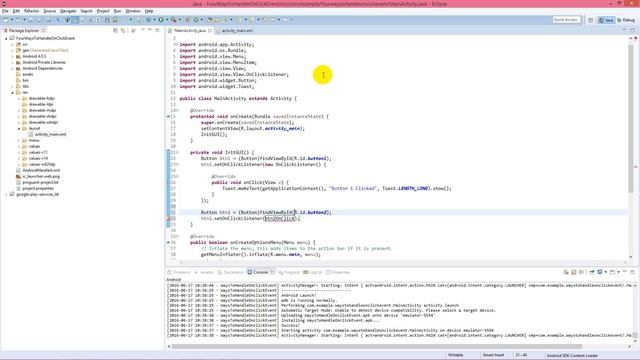The image size is (640, 360).
Task: Open Package Explorer view menu arrow
Action: (x=142, y=30)
